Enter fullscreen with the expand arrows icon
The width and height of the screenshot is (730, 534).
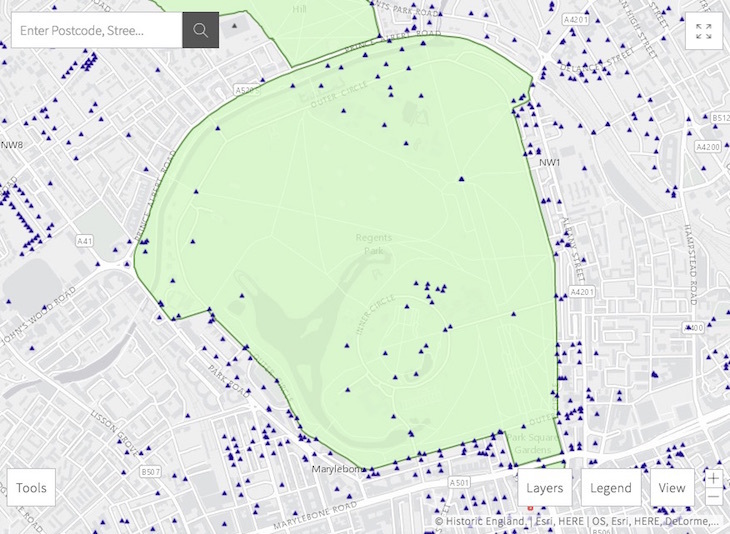(x=704, y=31)
